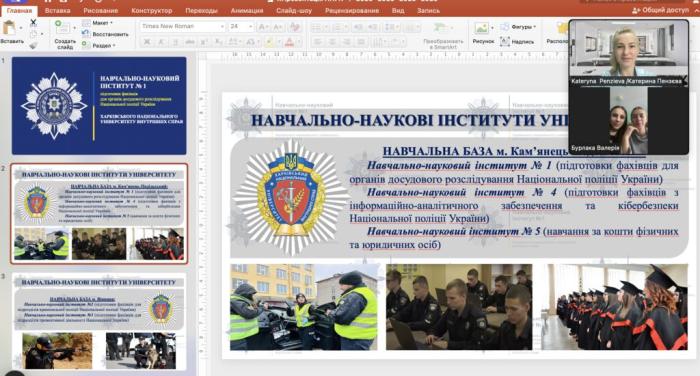Image resolution: width=700 pixels, height=376 pixels.
Task: Select slide 3 thumbnail in the panel
Action: [x=99, y=322]
